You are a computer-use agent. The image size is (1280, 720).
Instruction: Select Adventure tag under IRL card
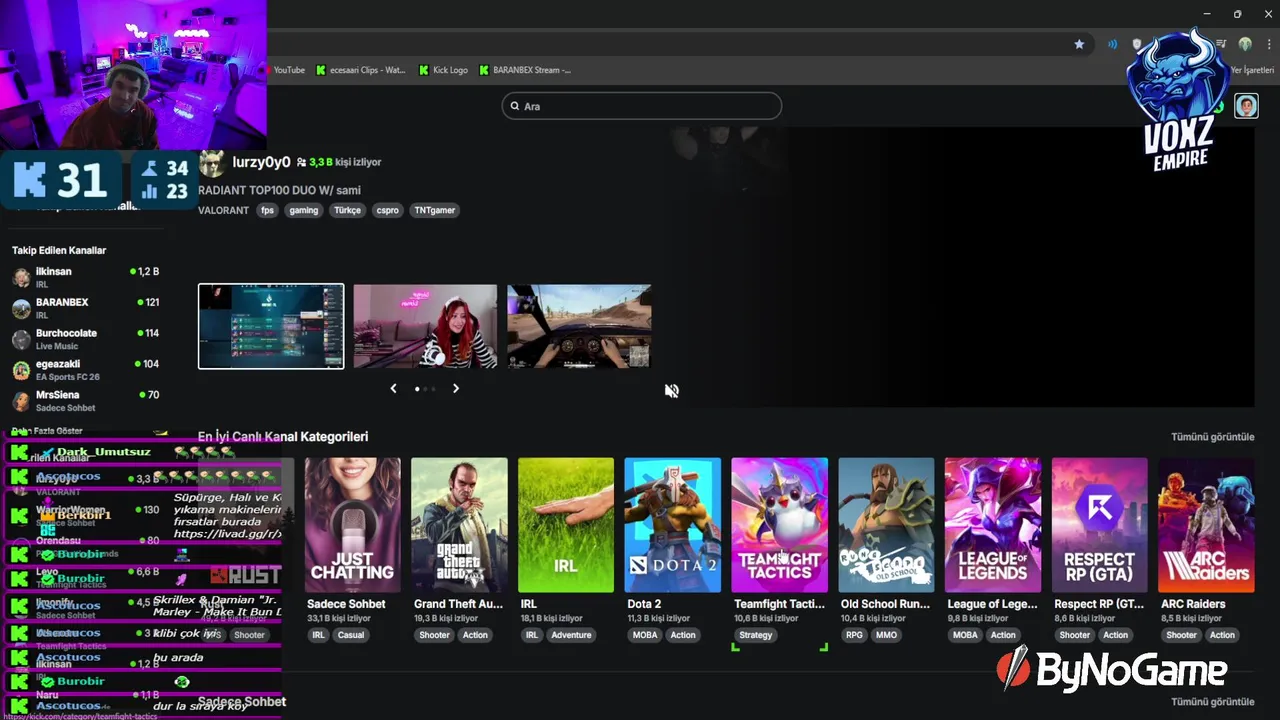point(571,635)
